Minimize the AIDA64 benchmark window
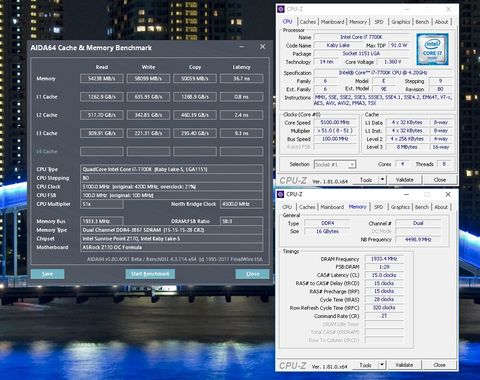 click(242, 47)
